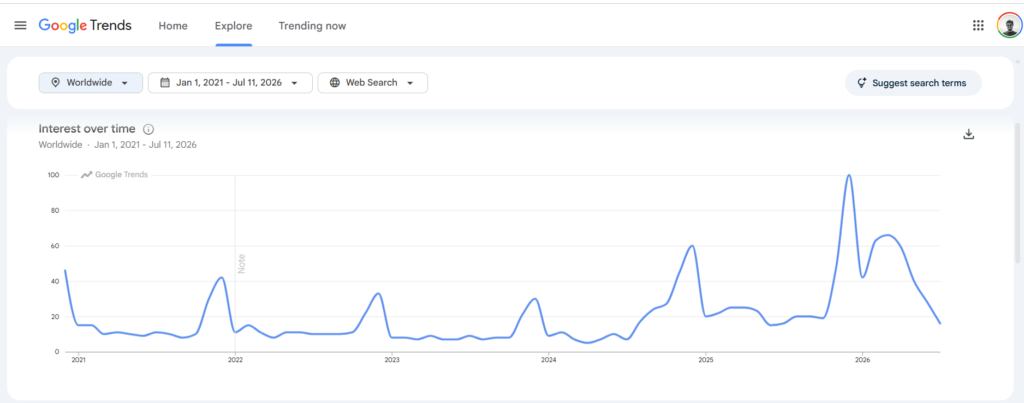Image resolution: width=1024 pixels, height=403 pixels.
Task: Open the Web Search type dropdown
Action: 372,83
